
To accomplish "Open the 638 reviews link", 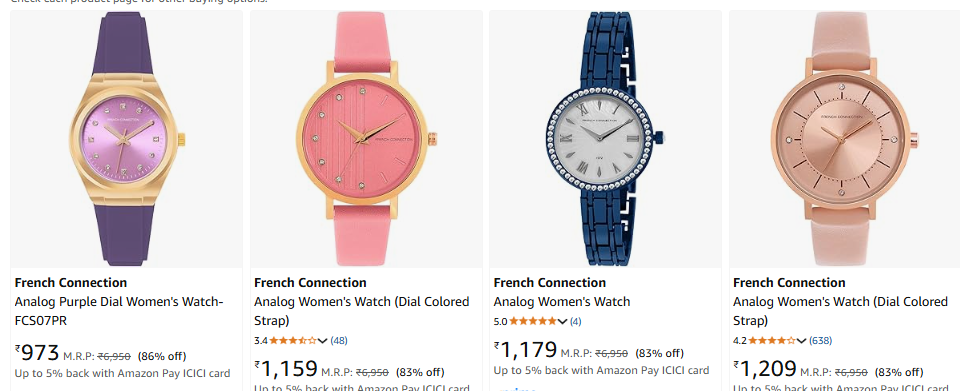I will 820,341.
